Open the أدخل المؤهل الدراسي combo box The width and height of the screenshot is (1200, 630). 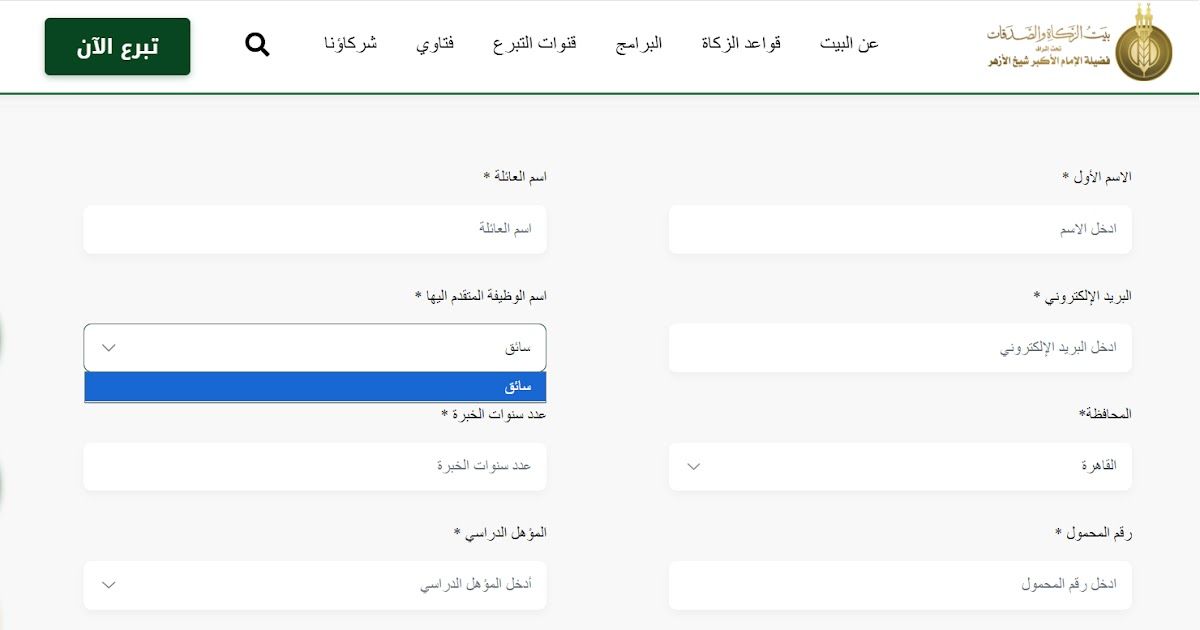(x=315, y=585)
